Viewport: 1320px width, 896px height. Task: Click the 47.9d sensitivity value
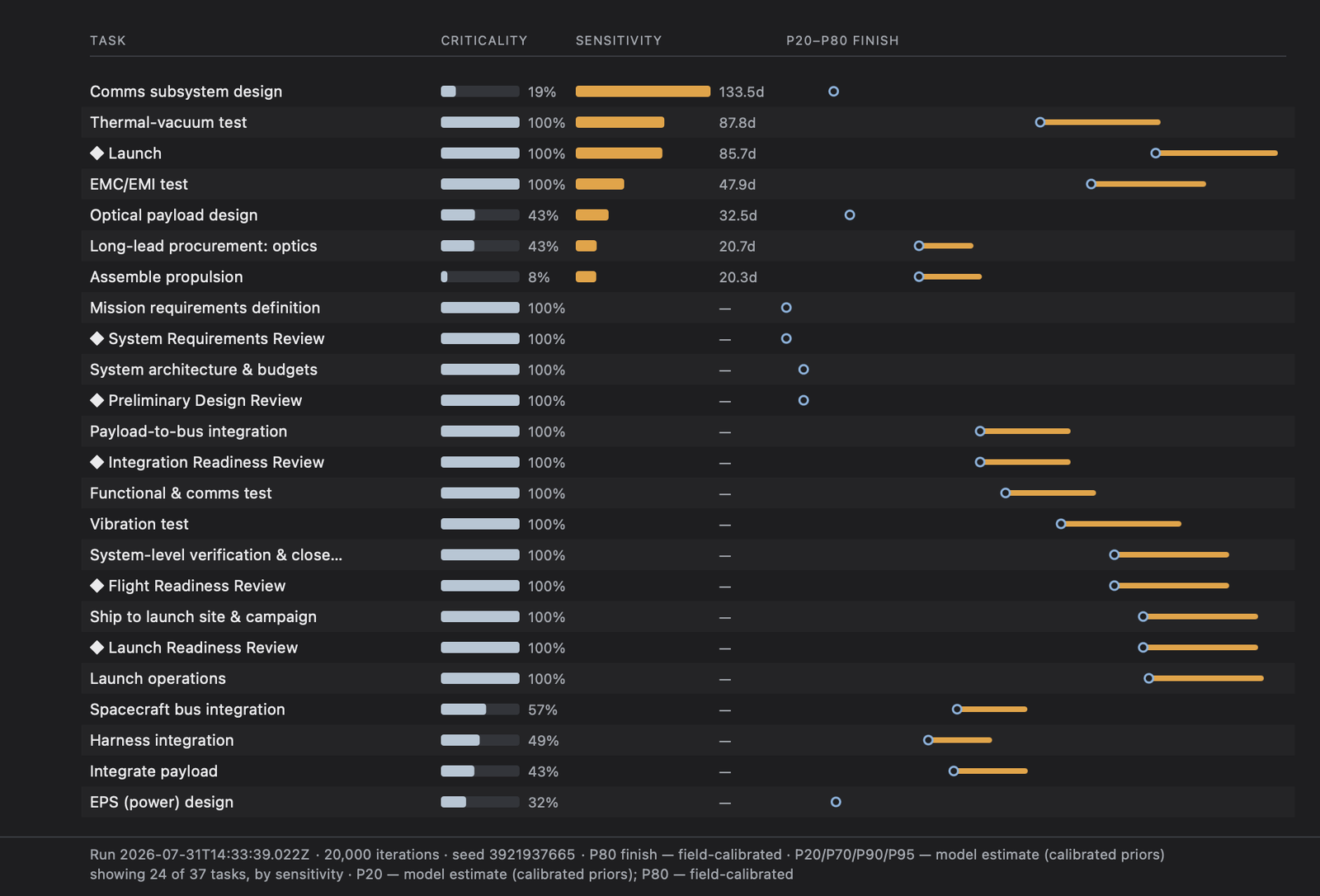(x=738, y=184)
